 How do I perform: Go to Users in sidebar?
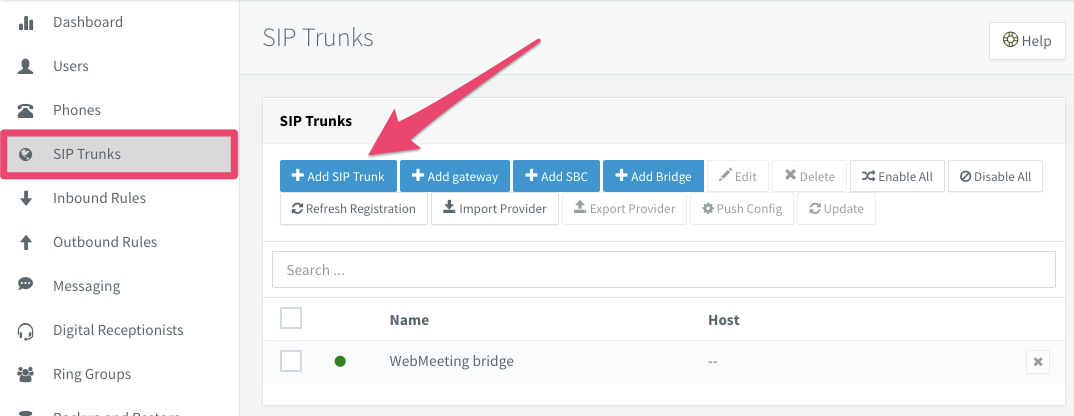coord(71,66)
